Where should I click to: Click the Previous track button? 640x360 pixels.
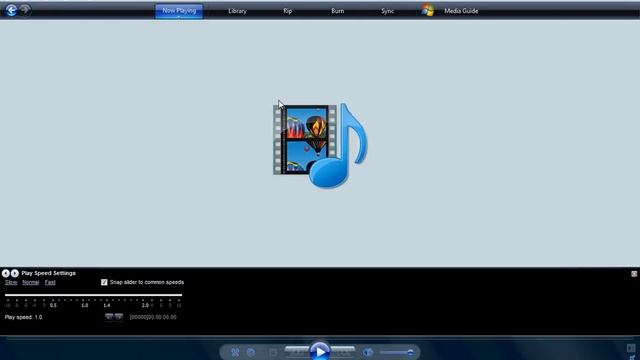click(297, 351)
